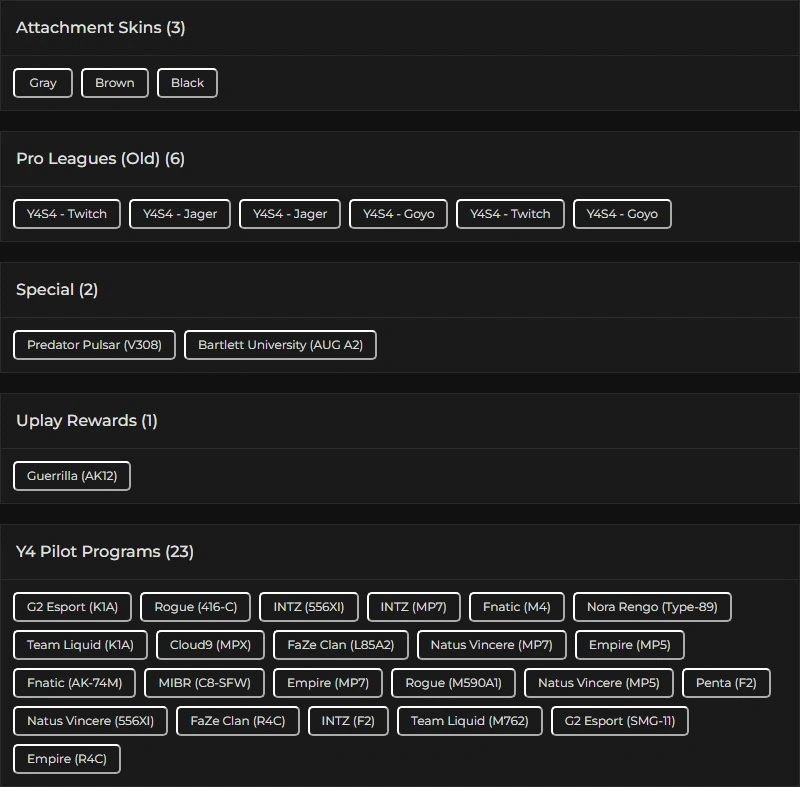Select Nora Rengo (Type-89) skin
The height and width of the screenshot is (787, 800).
652,607
